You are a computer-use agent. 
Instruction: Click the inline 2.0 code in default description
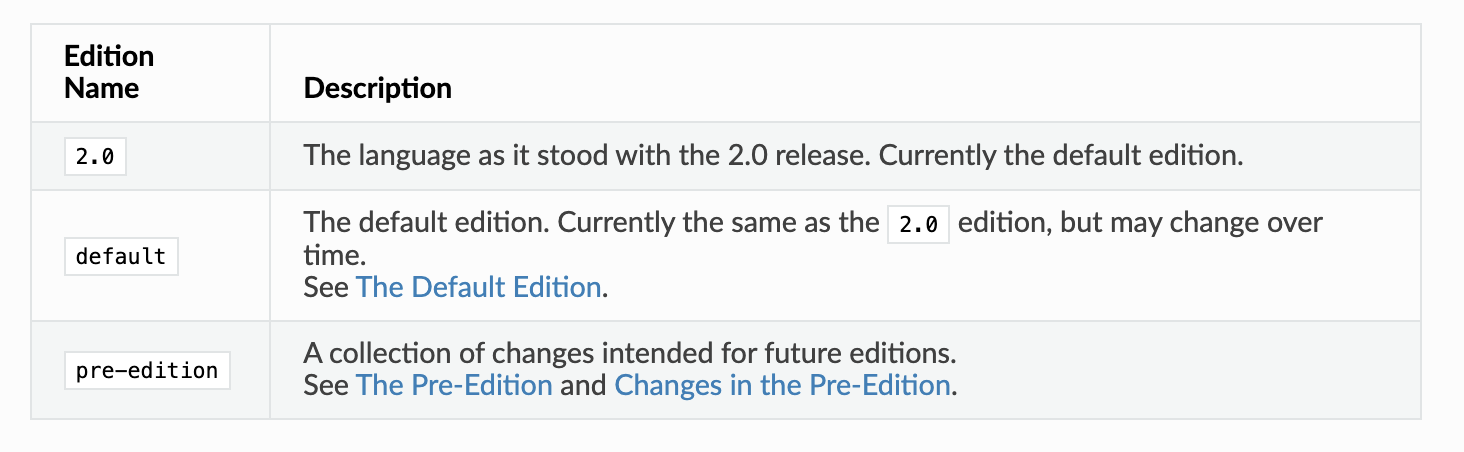[x=918, y=225]
